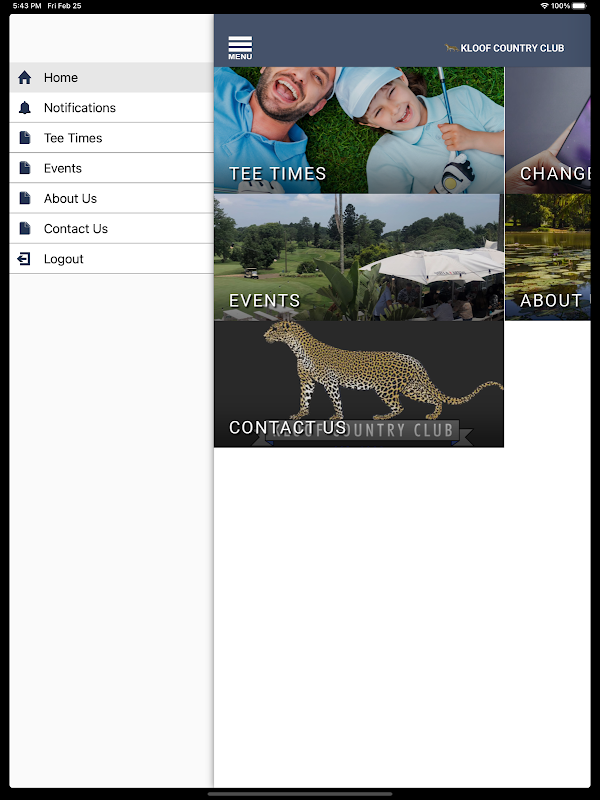The height and width of the screenshot is (800, 600).
Task: Click the Contact Us document icon
Action: coord(24,228)
